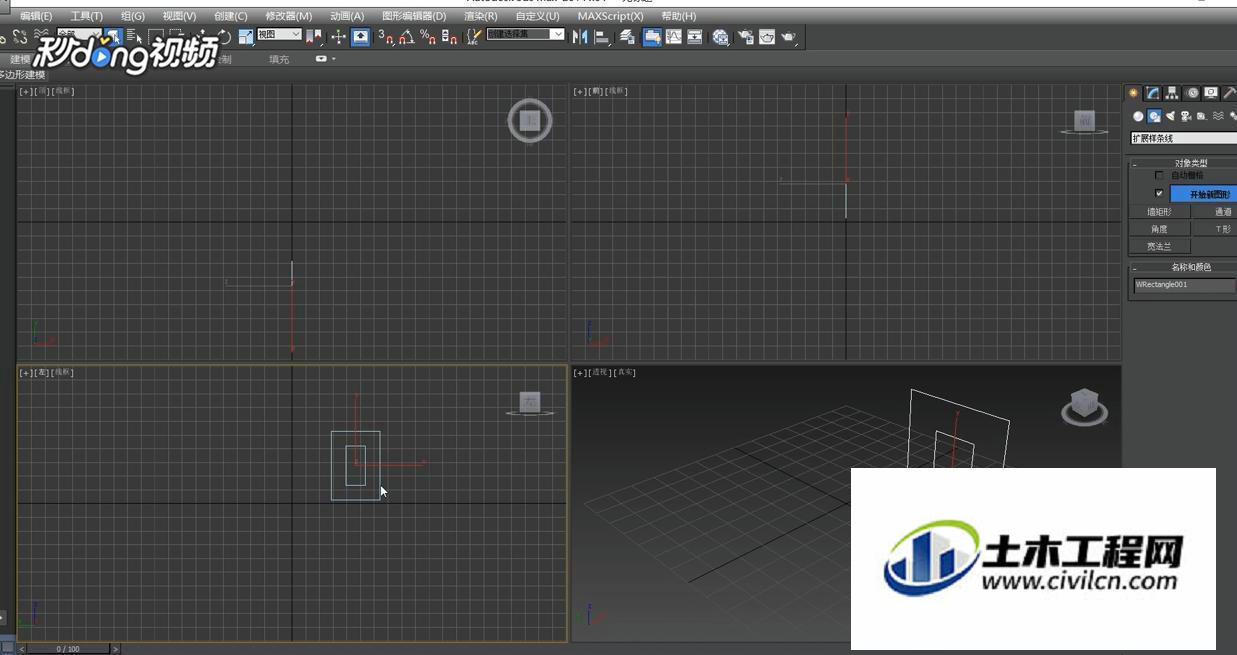The image size is (1237, 655).
Task: Enable the 自动栅格 checkbox
Action: tap(1159, 175)
